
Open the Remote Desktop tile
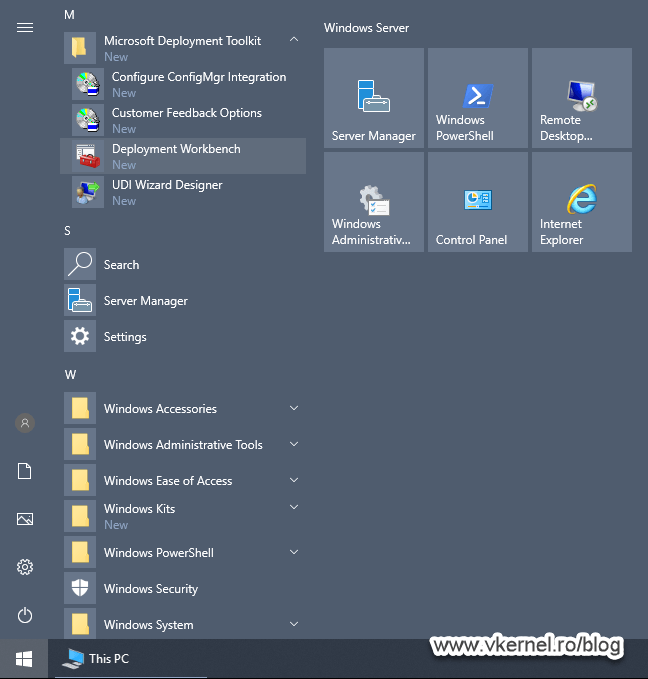click(x=582, y=98)
